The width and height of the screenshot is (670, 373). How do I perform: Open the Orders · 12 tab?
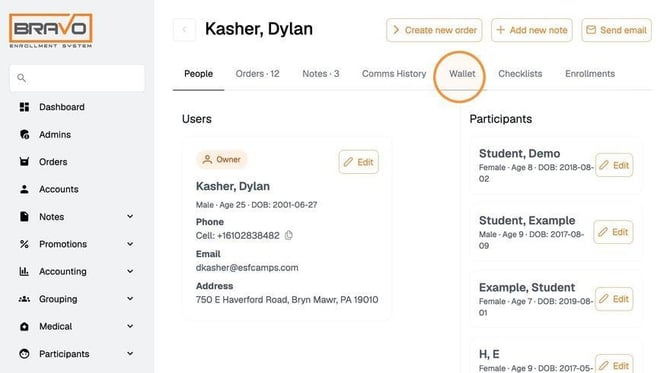click(257, 74)
